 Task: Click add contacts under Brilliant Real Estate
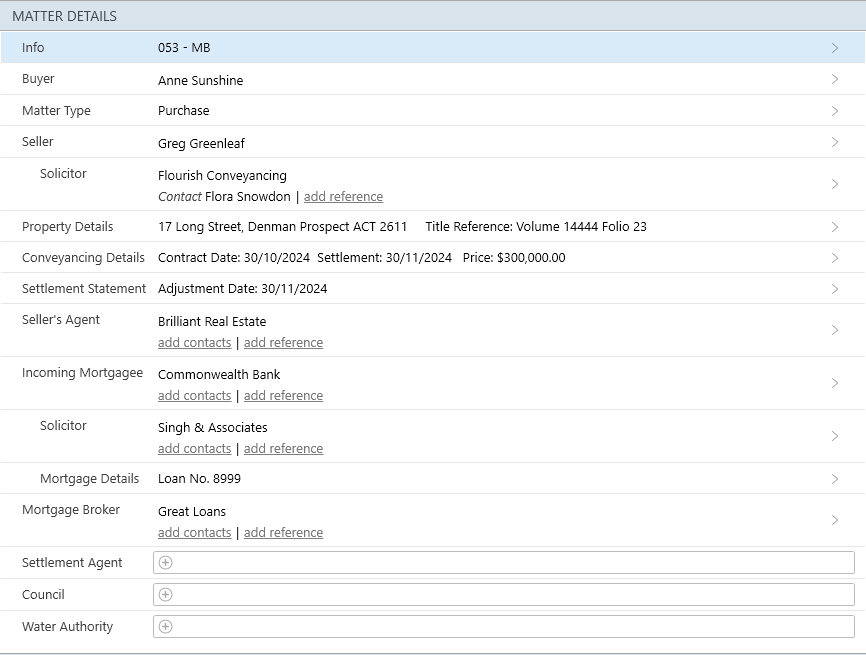(194, 343)
